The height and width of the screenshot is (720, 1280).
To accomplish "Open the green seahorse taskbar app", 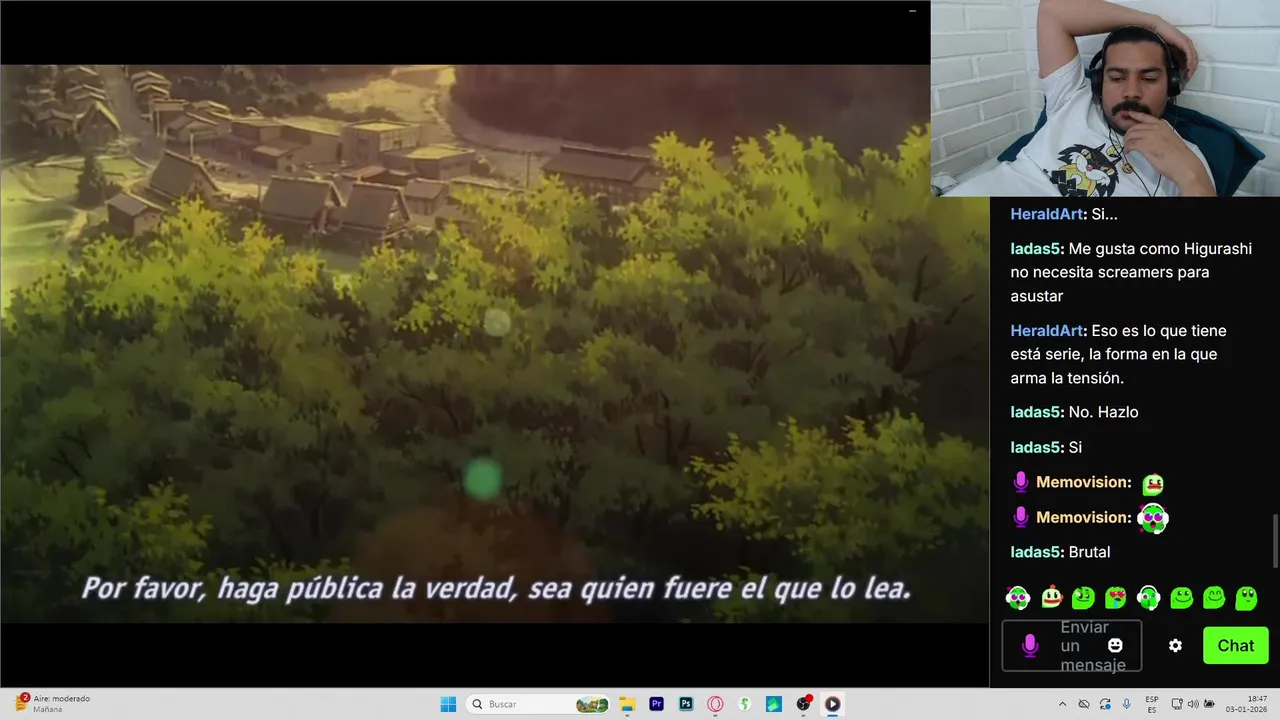I will coord(744,704).
